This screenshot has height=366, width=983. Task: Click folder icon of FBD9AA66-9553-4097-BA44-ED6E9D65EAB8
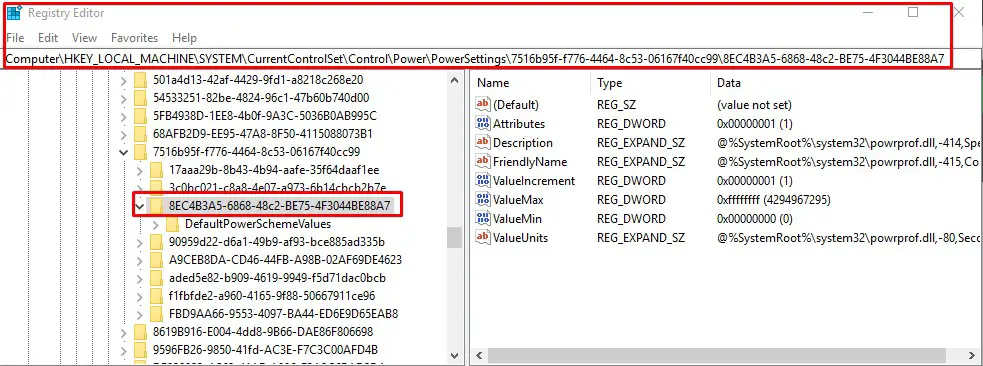pyautogui.click(x=157, y=313)
